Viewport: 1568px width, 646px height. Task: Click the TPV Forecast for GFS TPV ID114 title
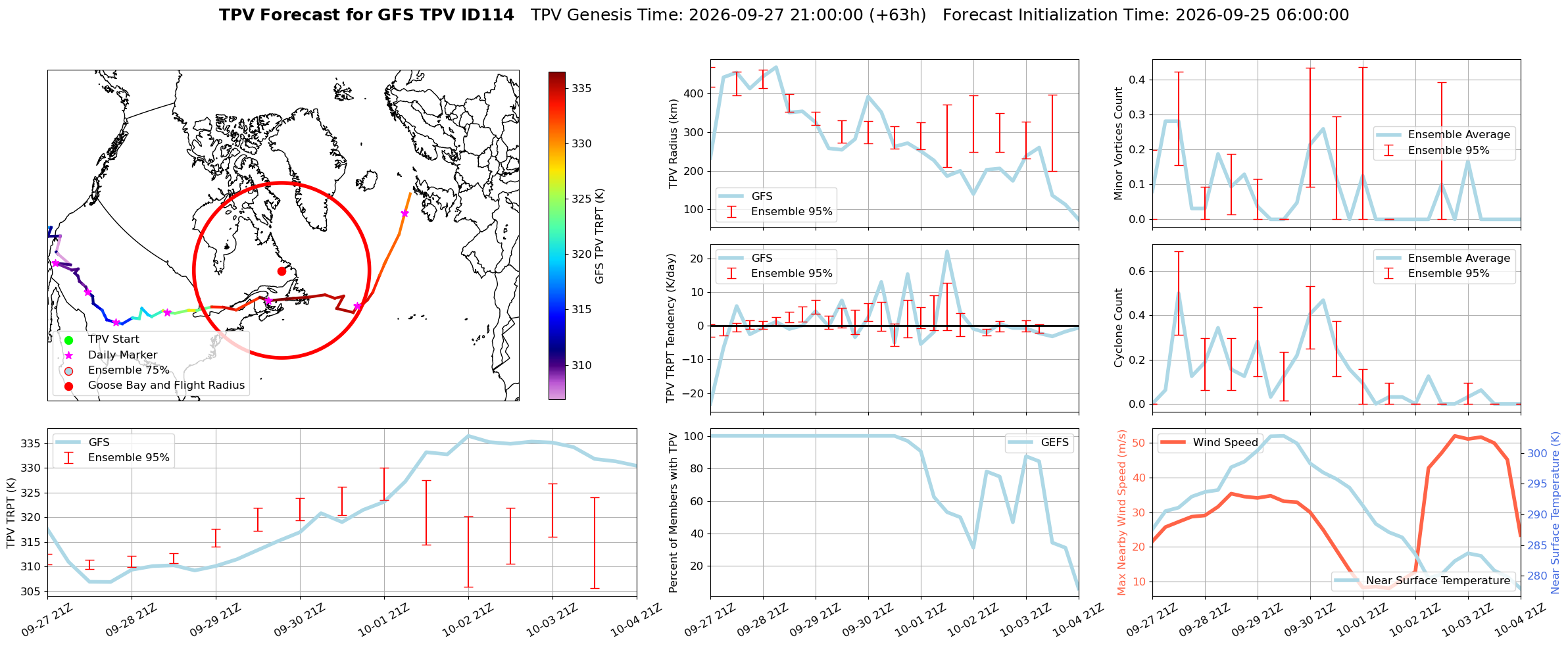pos(366,15)
